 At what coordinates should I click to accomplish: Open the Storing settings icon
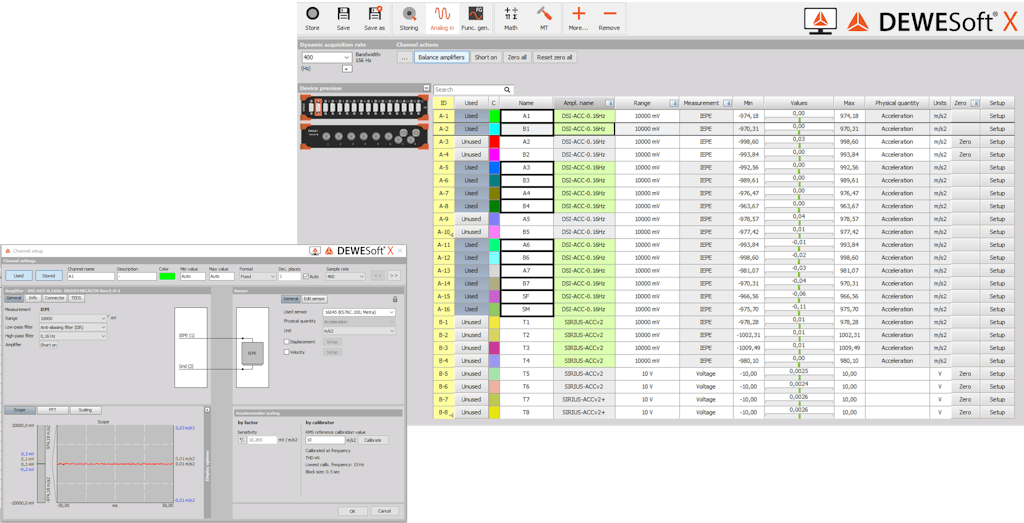(x=409, y=14)
